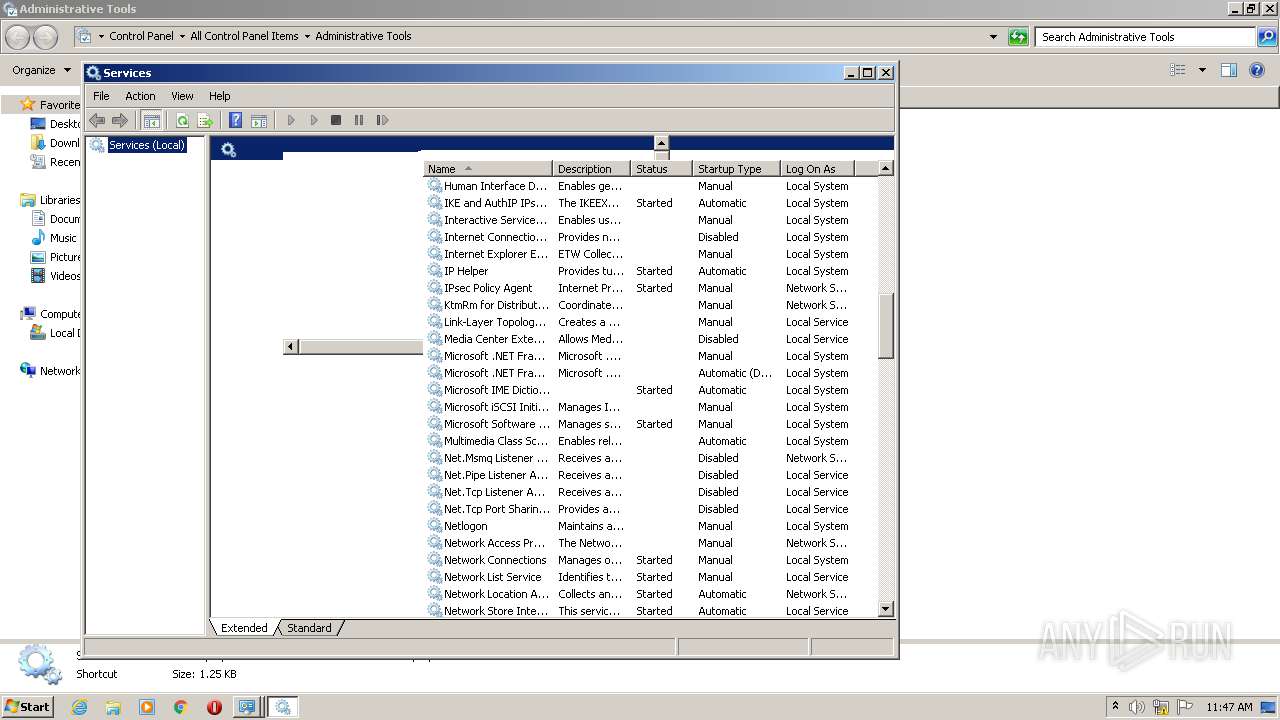1280x720 pixels.
Task: Open the View menu in Services
Action: click(182, 96)
